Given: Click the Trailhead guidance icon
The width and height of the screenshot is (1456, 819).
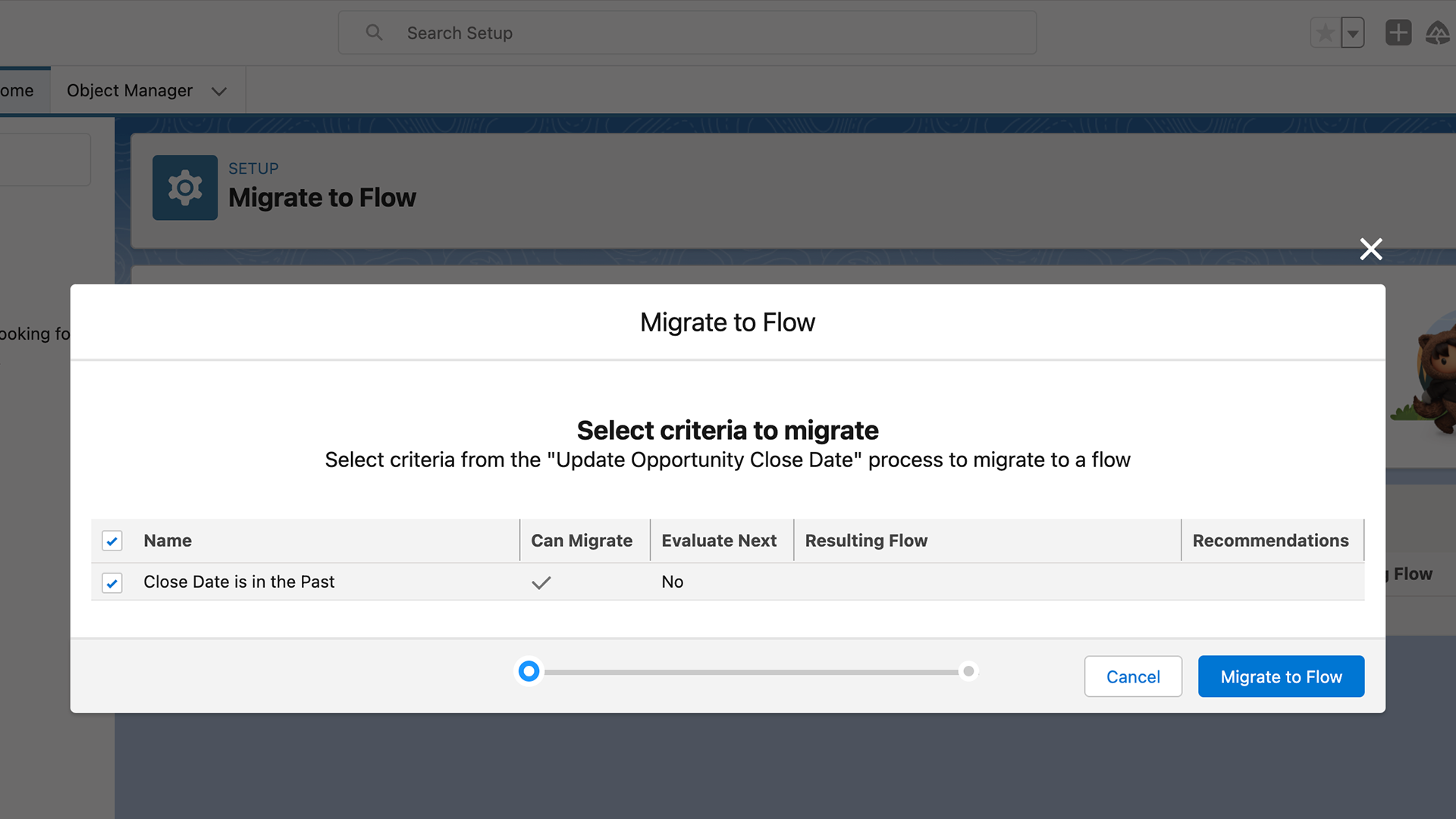Looking at the screenshot, I should point(1438,33).
